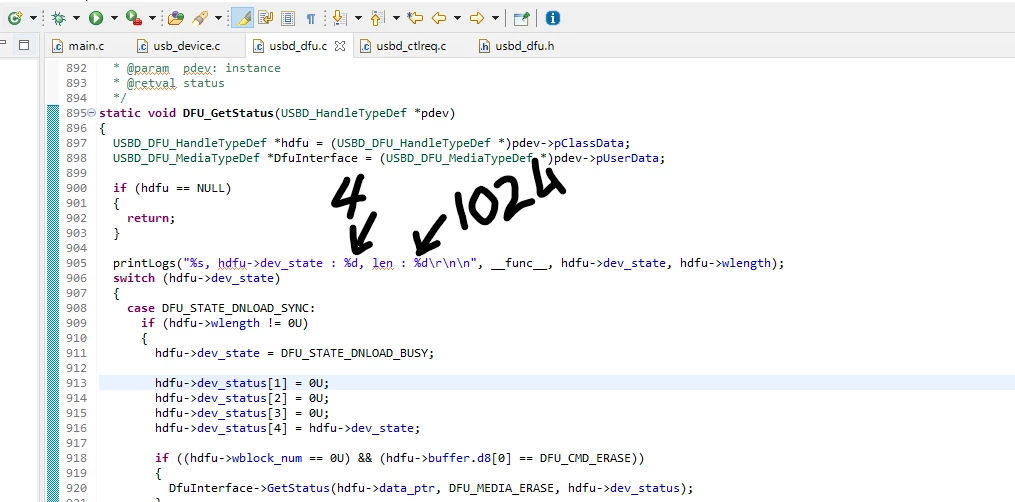Click DFU_GetStatus function name
The height and width of the screenshot is (502, 1015).
coord(228,113)
